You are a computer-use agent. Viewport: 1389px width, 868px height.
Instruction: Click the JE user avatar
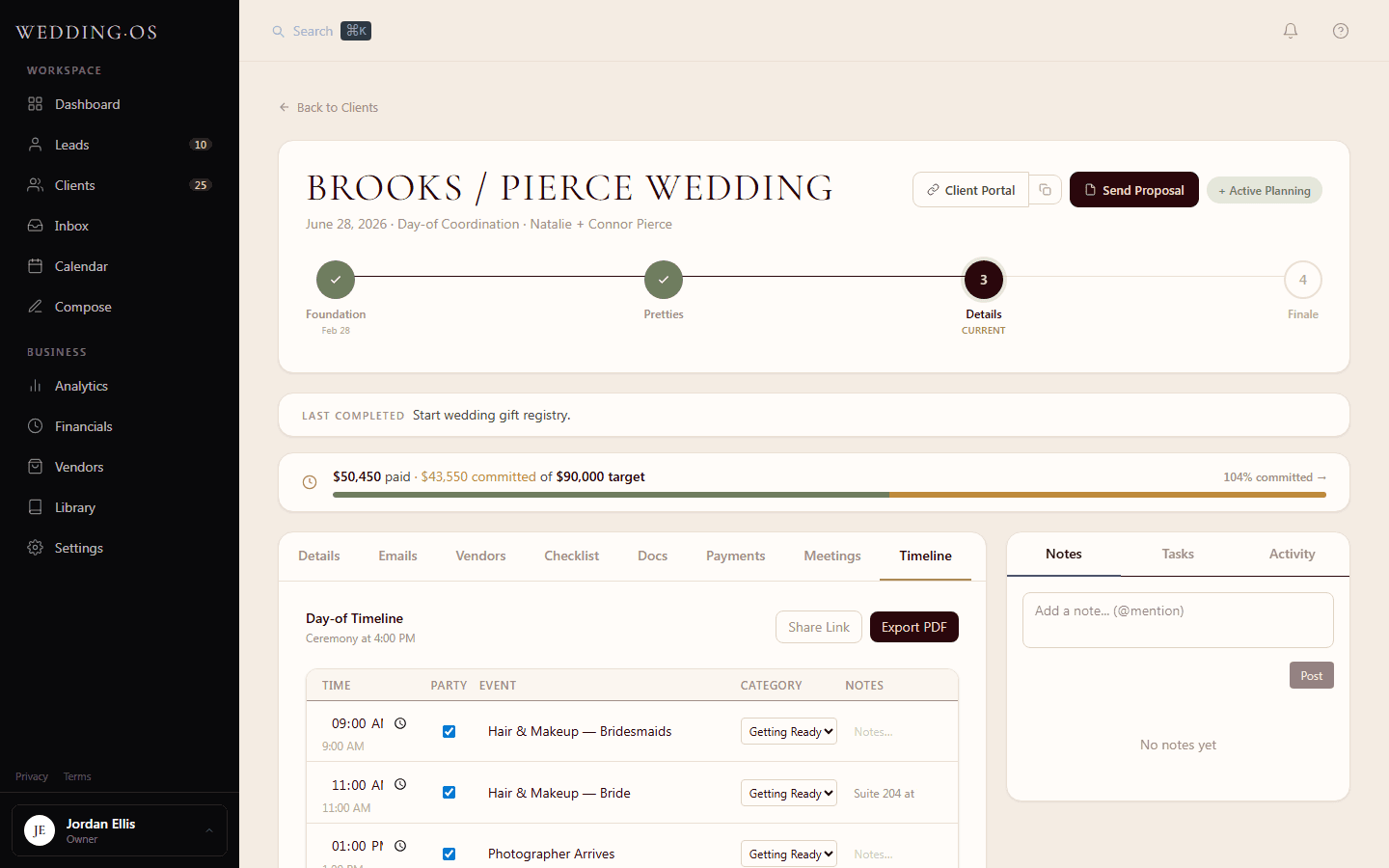[40, 830]
